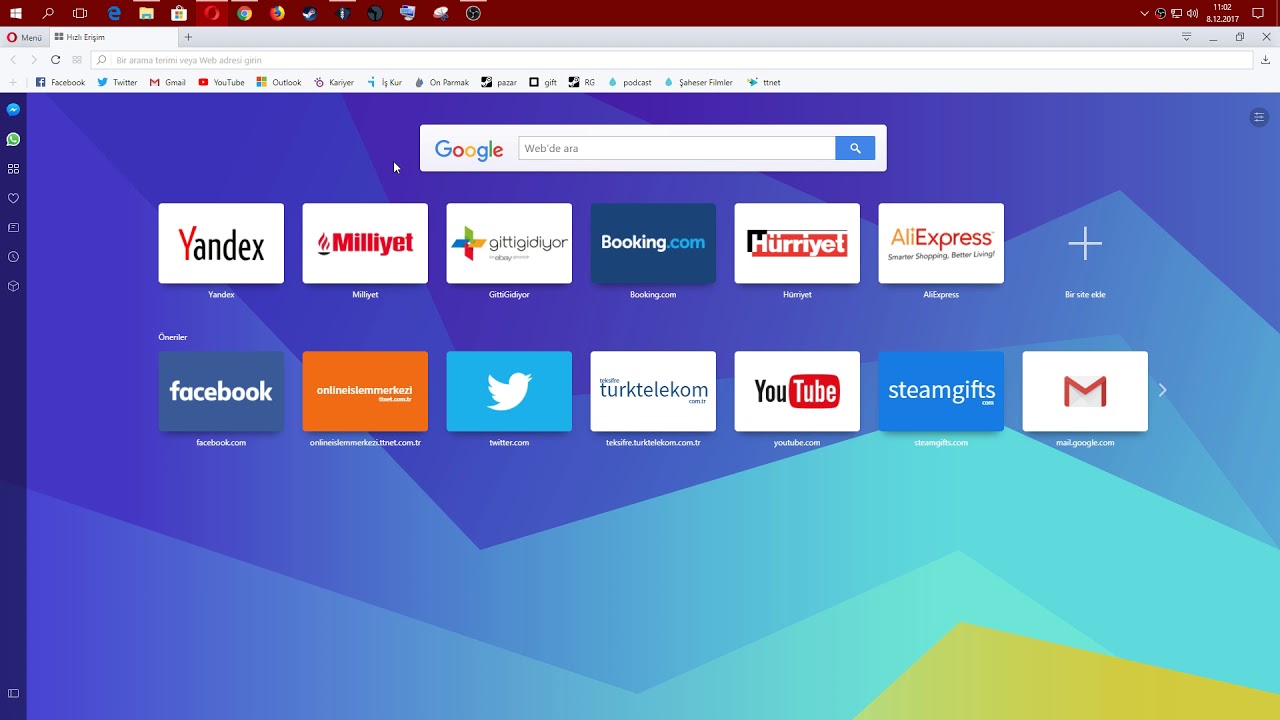
Task: Open the YouTube bookmark
Action: coord(221,82)
